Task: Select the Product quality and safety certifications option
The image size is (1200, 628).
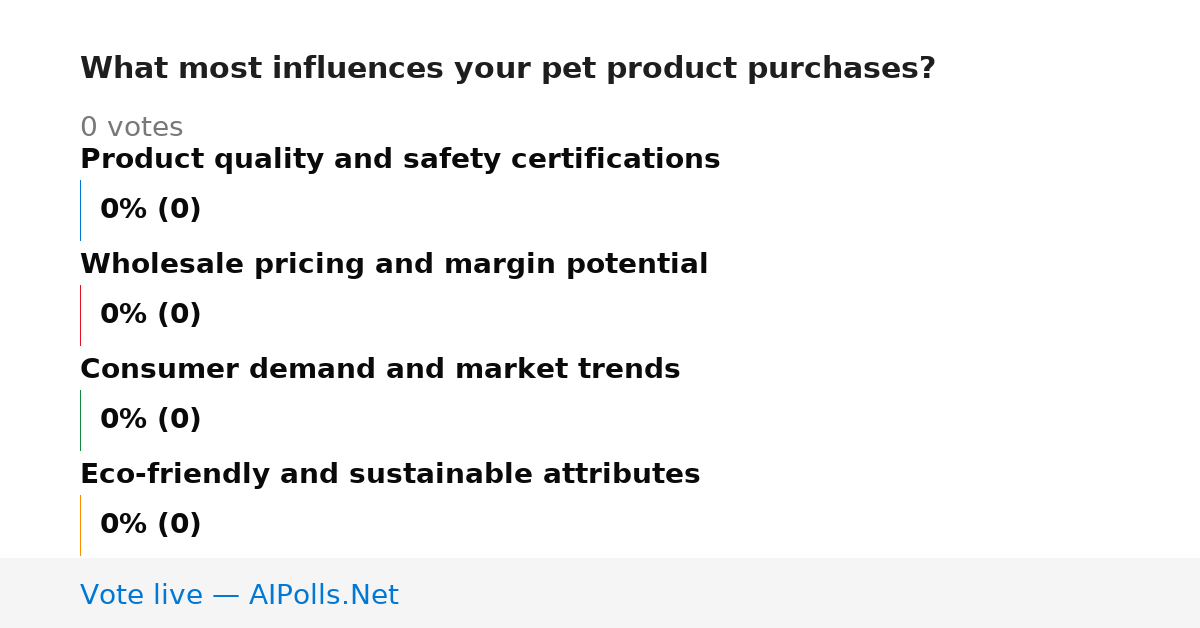Action: [400, 160]
